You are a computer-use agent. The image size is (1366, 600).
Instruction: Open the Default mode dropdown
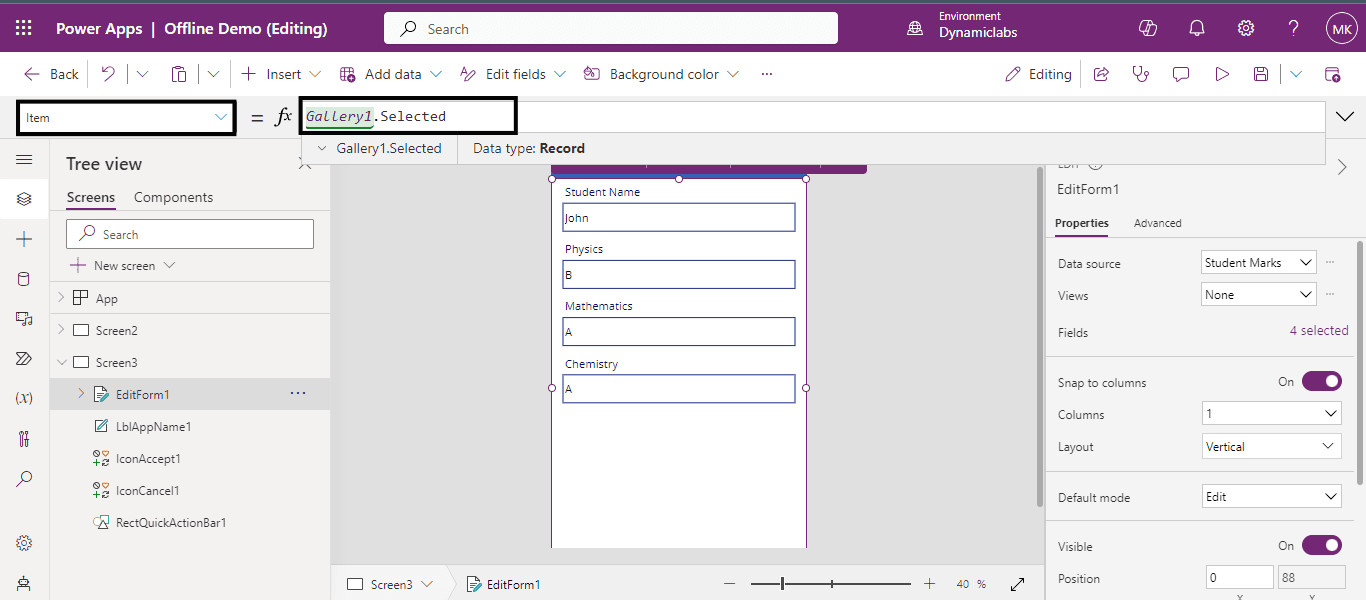pos(1271,497)
